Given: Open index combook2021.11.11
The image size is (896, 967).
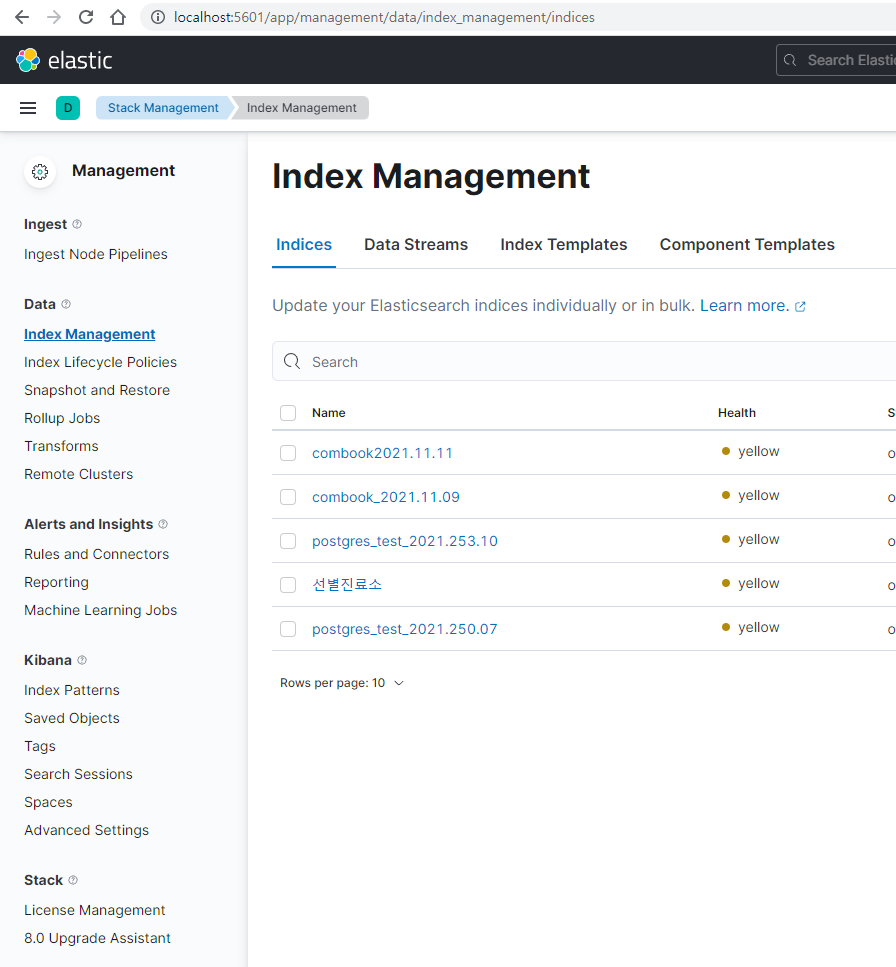Looking at the screenshot, I should tap(382, 453).
